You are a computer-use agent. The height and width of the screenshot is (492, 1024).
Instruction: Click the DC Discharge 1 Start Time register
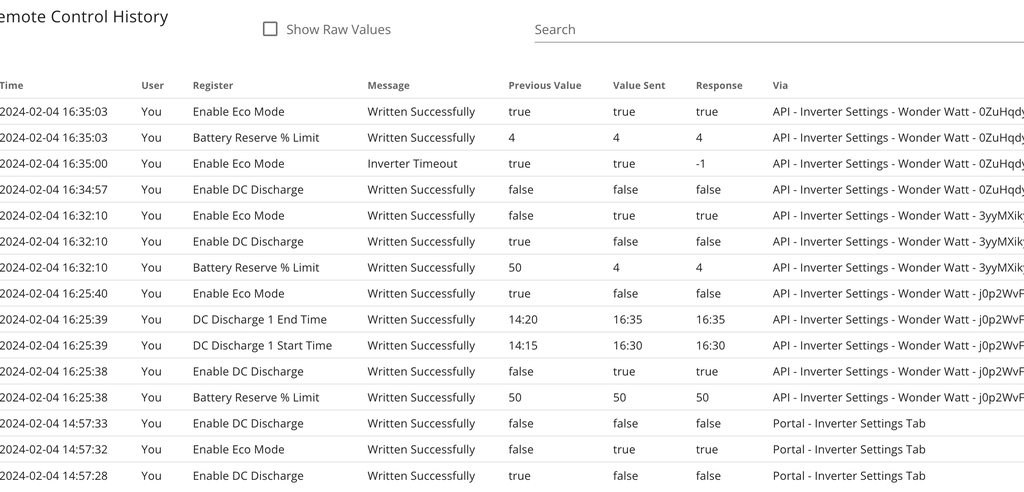pos(262,346)
